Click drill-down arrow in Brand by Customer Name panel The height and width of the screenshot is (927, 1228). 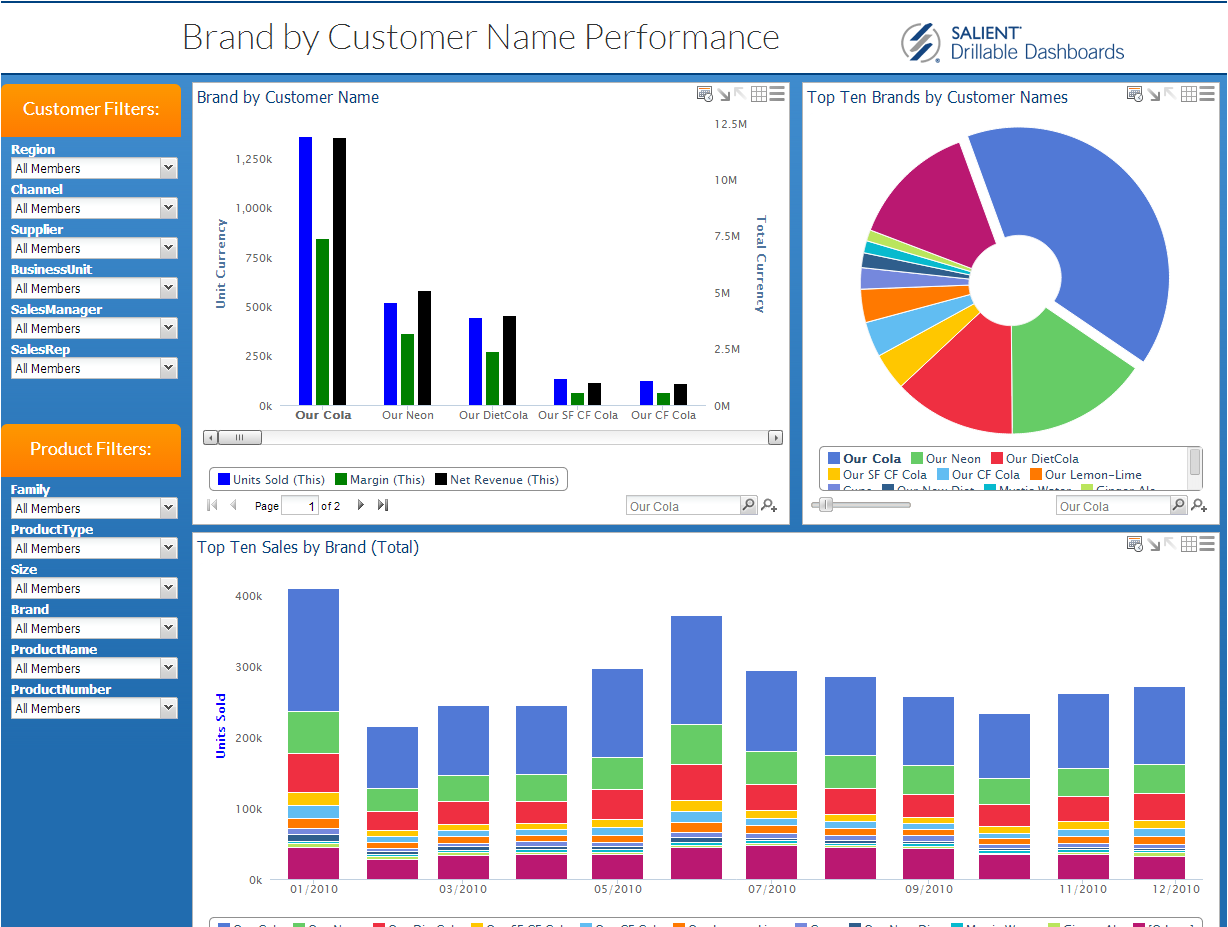pos(724,94)
